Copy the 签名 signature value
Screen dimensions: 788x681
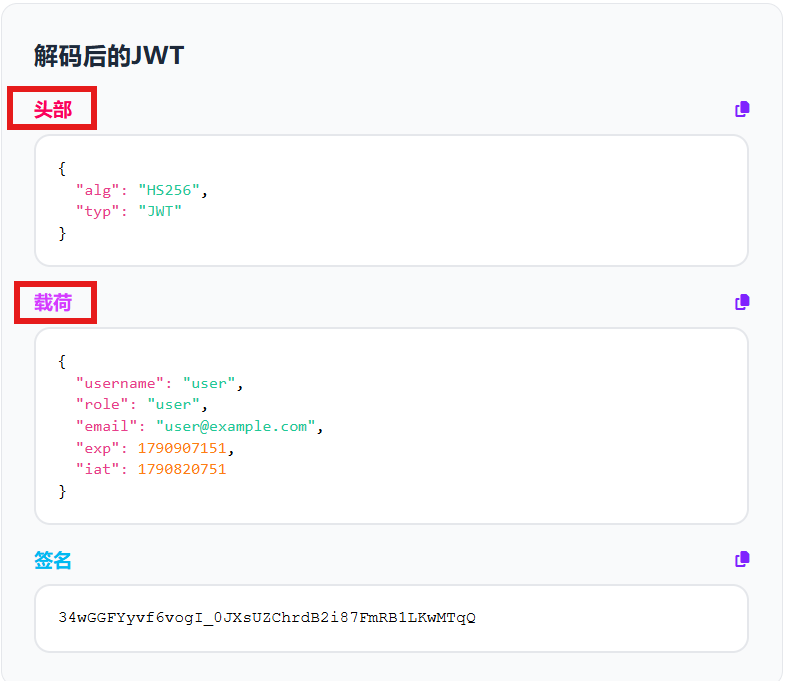tap(742, 559)
